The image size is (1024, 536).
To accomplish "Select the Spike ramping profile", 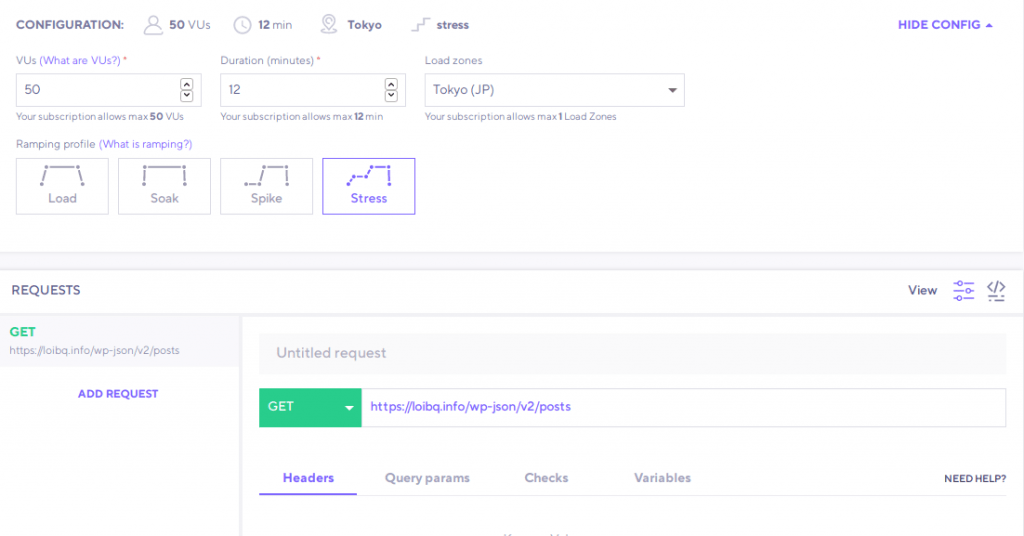I will pyautogui.click(x=266, y=186).
